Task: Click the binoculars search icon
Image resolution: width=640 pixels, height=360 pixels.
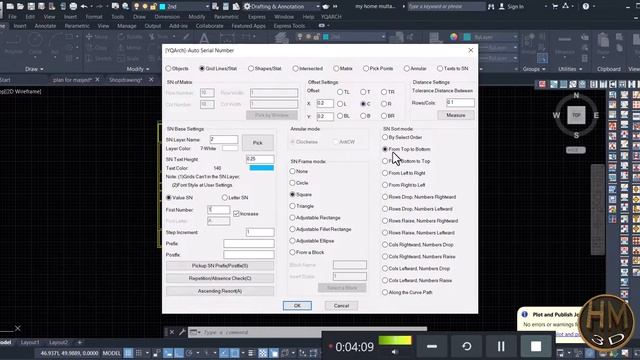Action: [x=491, y=7]
